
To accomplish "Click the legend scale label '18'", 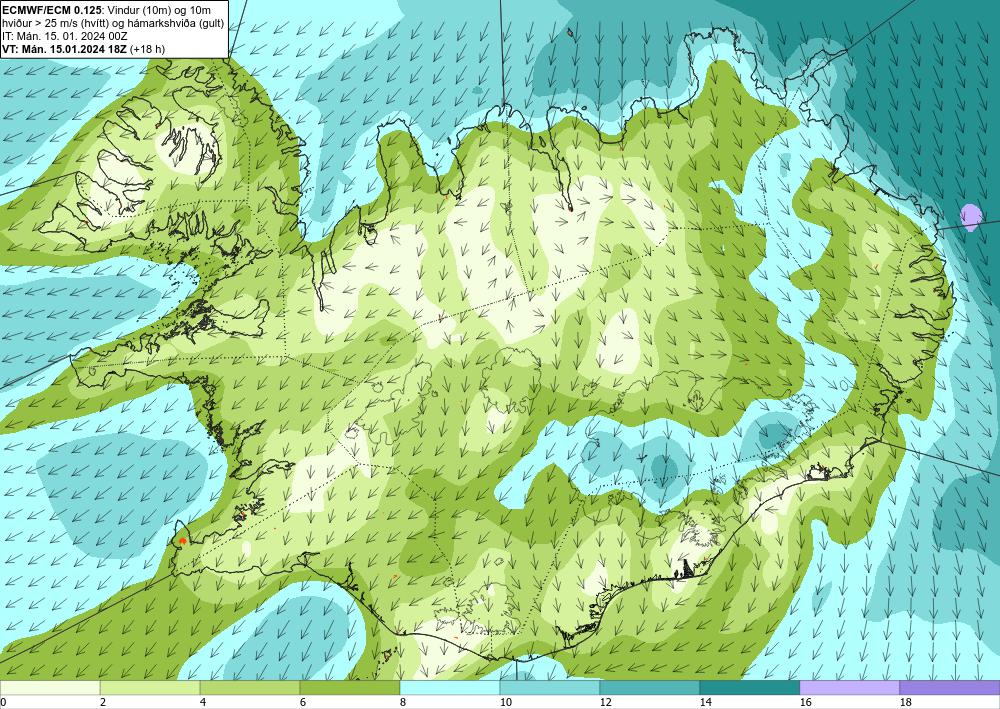I will 906,703.
